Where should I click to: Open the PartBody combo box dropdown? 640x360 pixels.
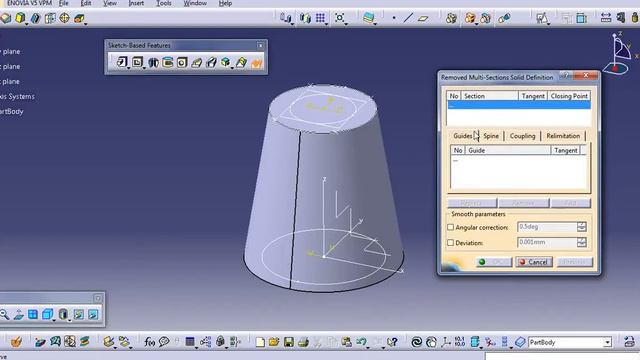click(608, 342)
